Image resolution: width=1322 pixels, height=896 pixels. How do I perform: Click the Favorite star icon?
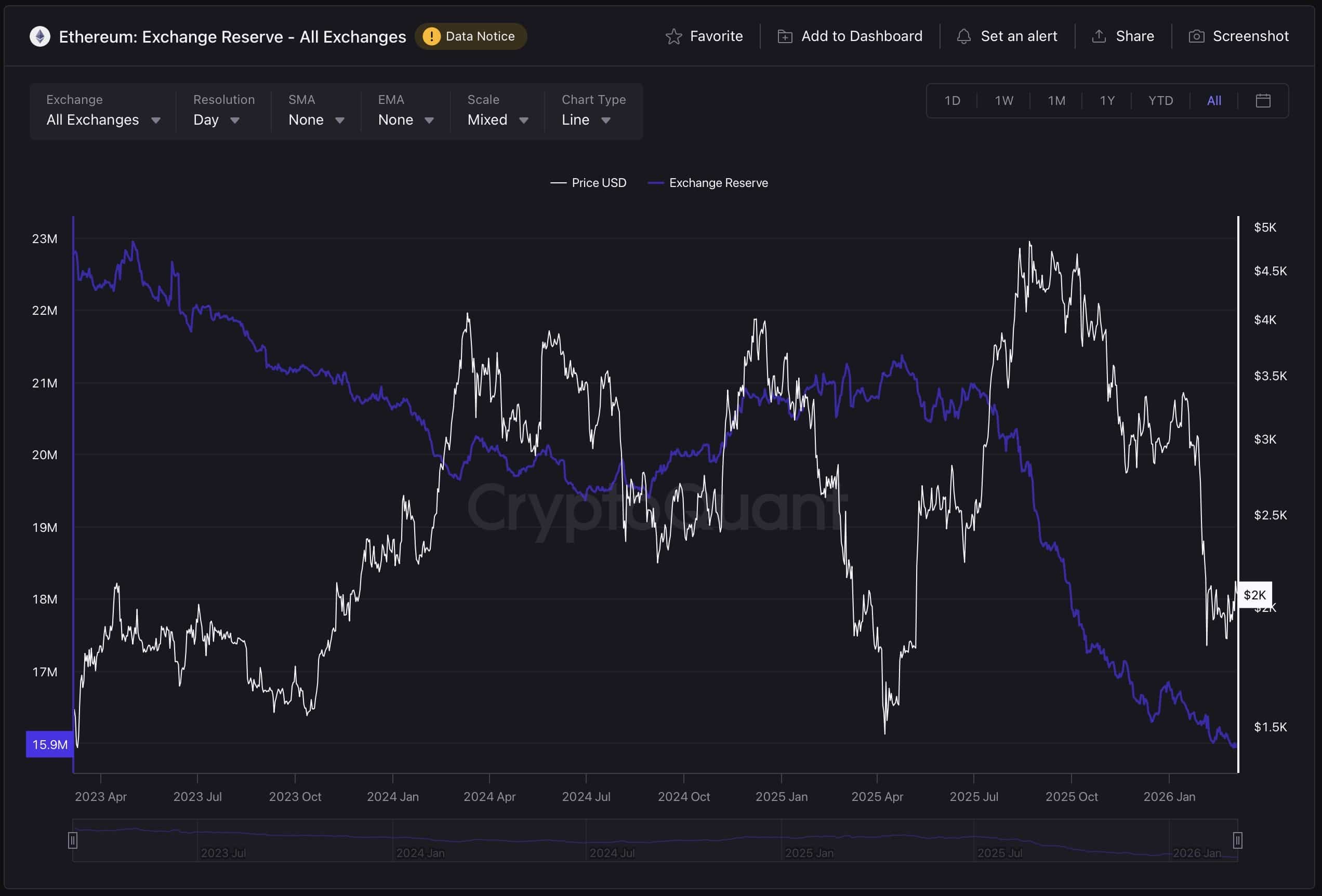coord(673,36)
